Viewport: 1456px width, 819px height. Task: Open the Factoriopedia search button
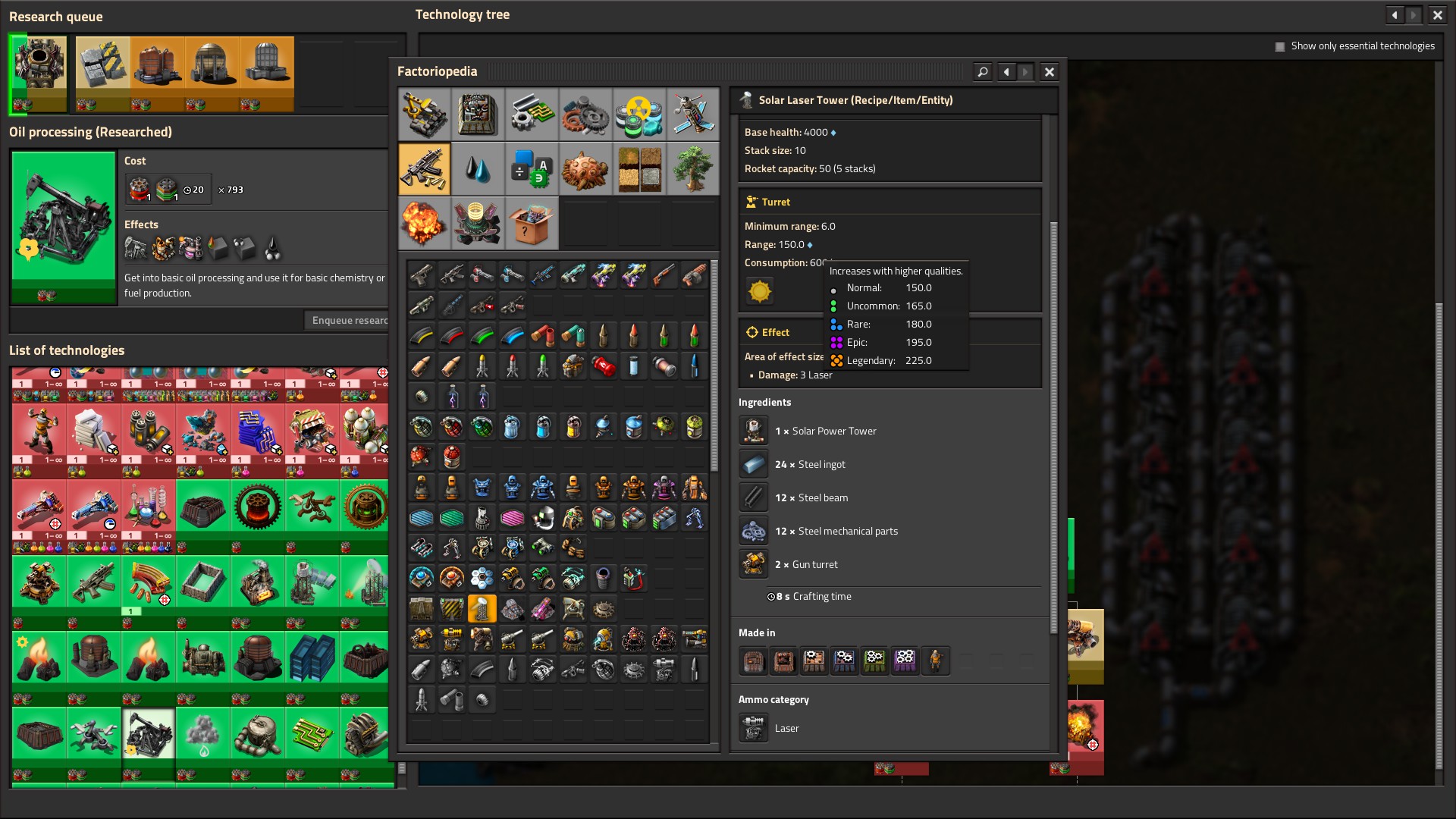pyautogui.click(x=982, y=72)
